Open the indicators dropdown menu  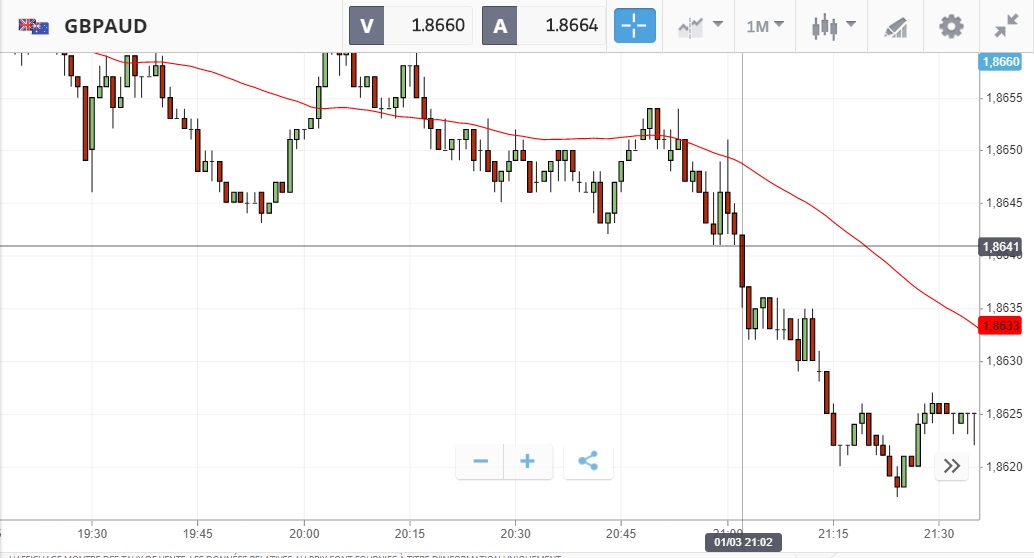(700, 26)
